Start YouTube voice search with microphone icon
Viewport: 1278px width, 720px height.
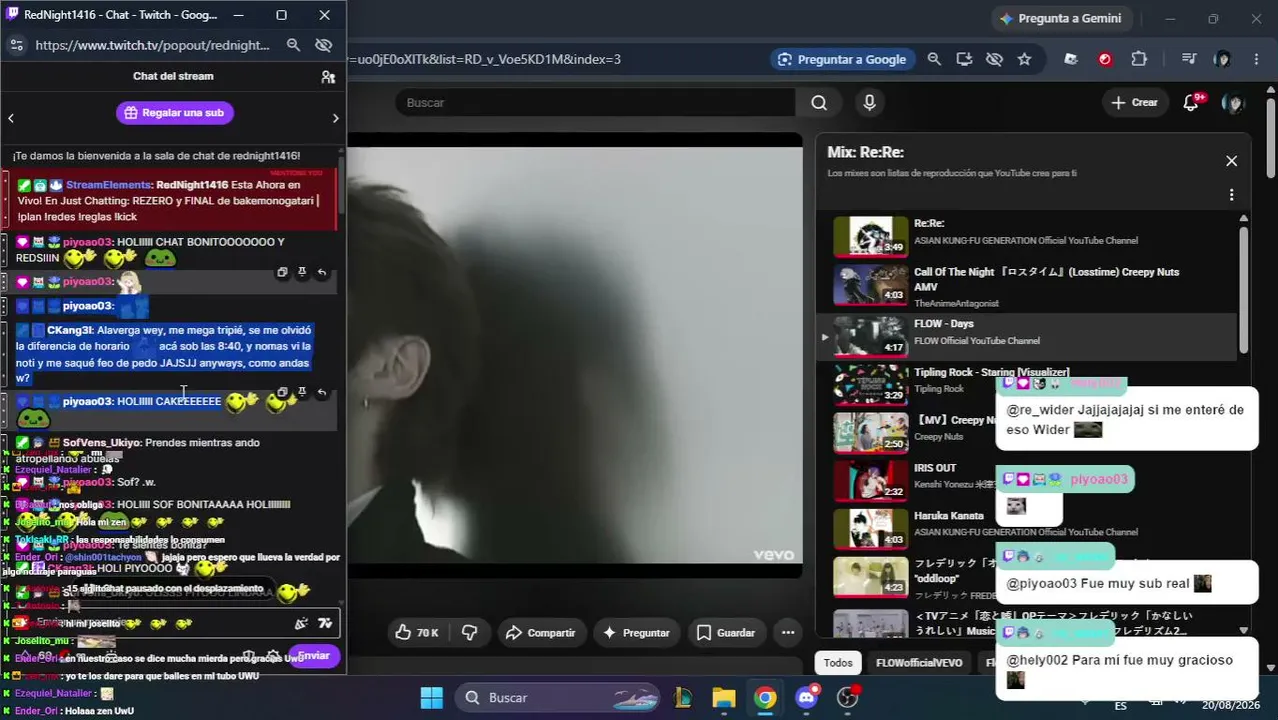869,102
